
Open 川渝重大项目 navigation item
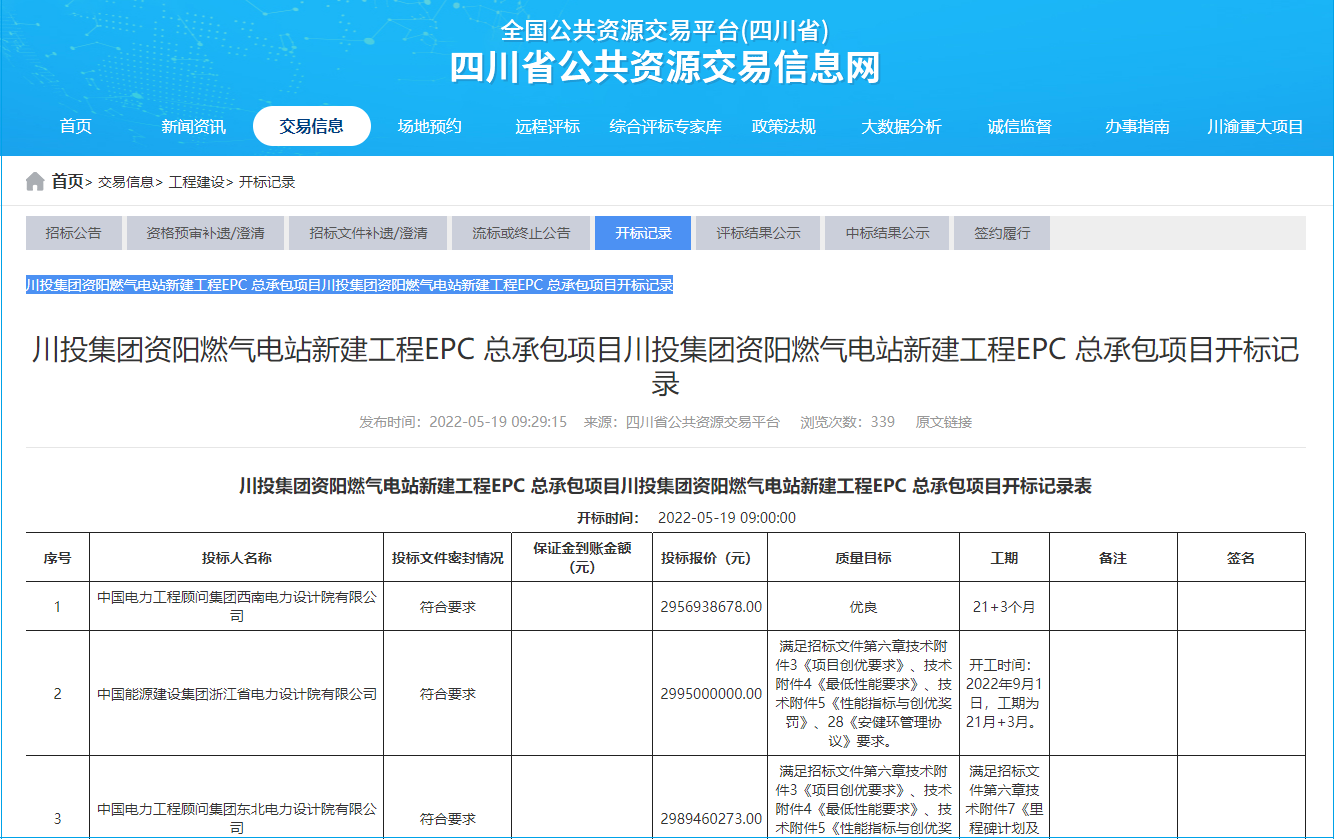(1255, 126)
